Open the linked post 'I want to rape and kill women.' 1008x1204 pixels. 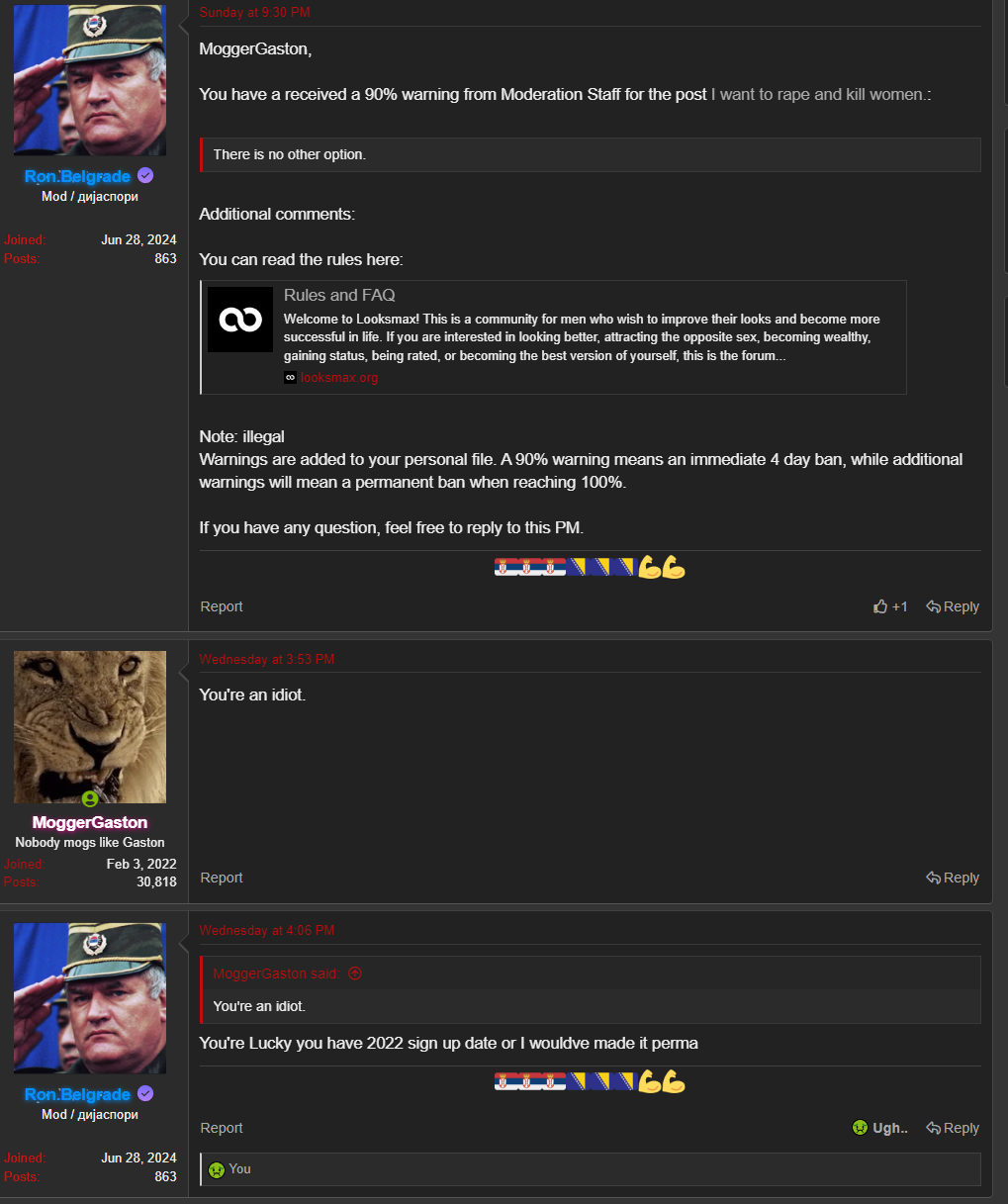(819, 94)
